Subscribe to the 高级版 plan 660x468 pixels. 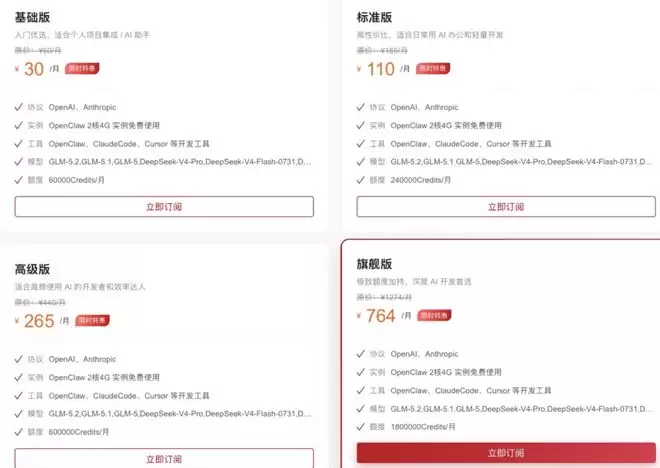tap(164, 458)
